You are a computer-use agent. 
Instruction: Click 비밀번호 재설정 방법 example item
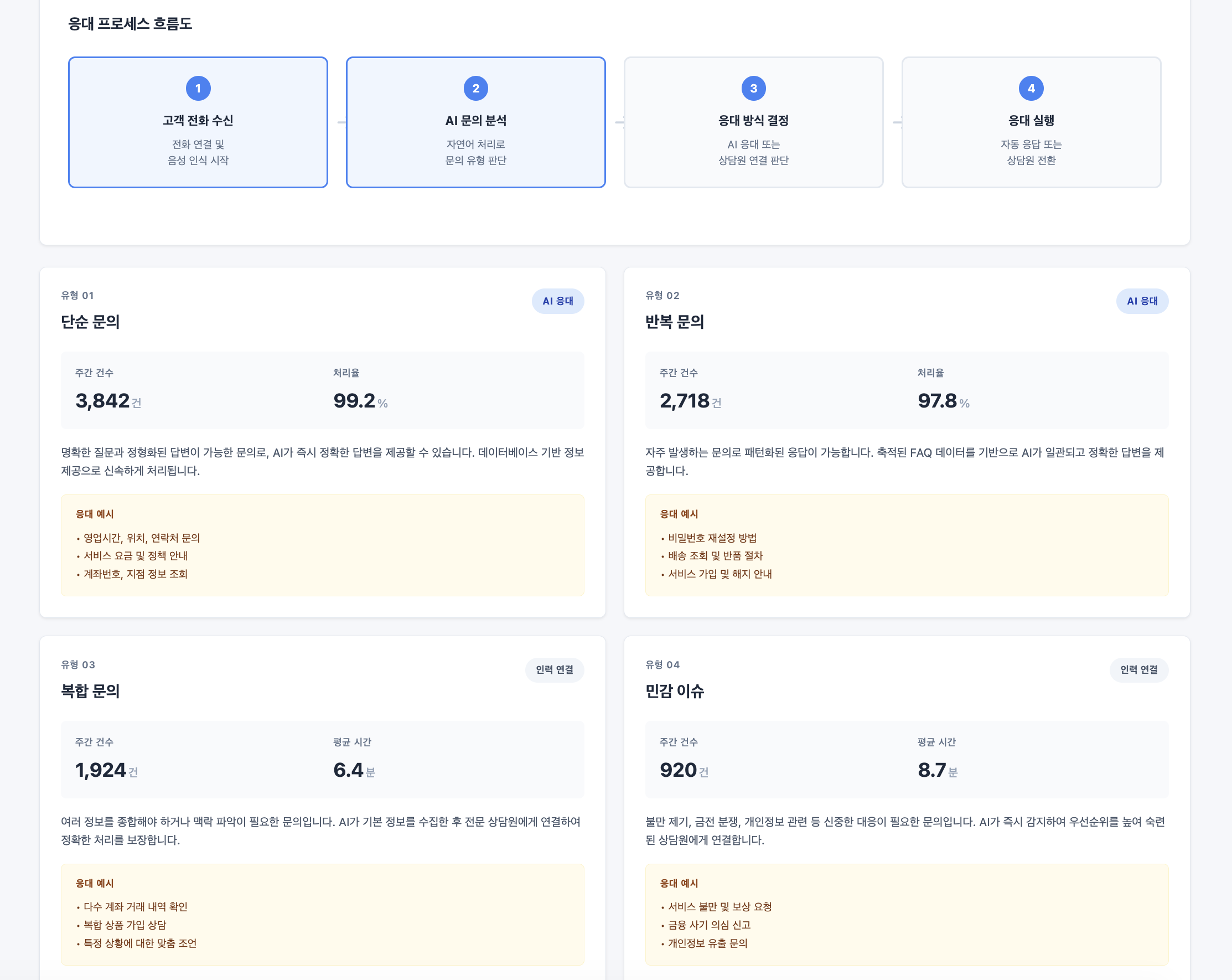click(712, 538)
